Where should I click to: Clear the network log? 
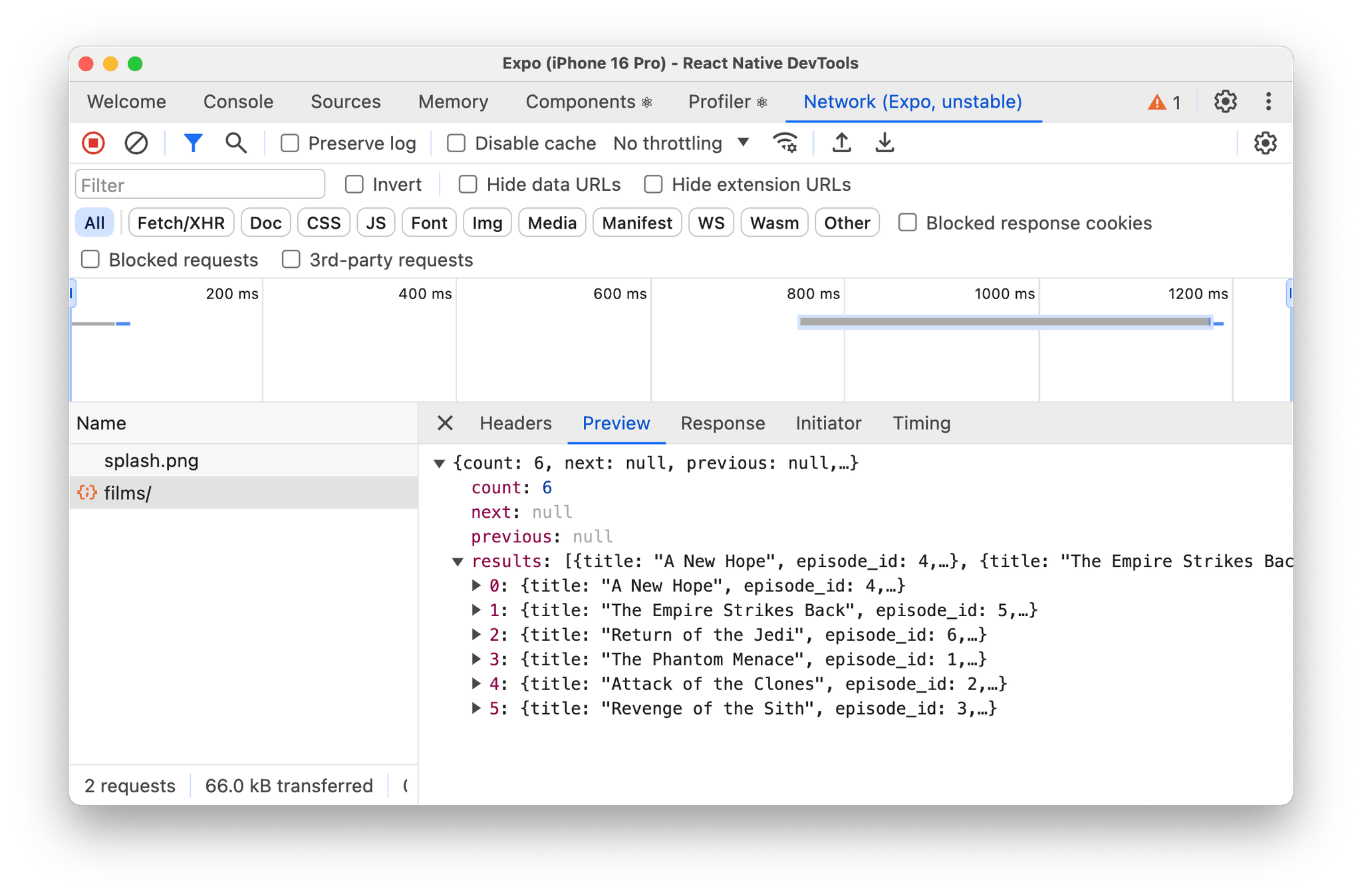coord(136,142)
